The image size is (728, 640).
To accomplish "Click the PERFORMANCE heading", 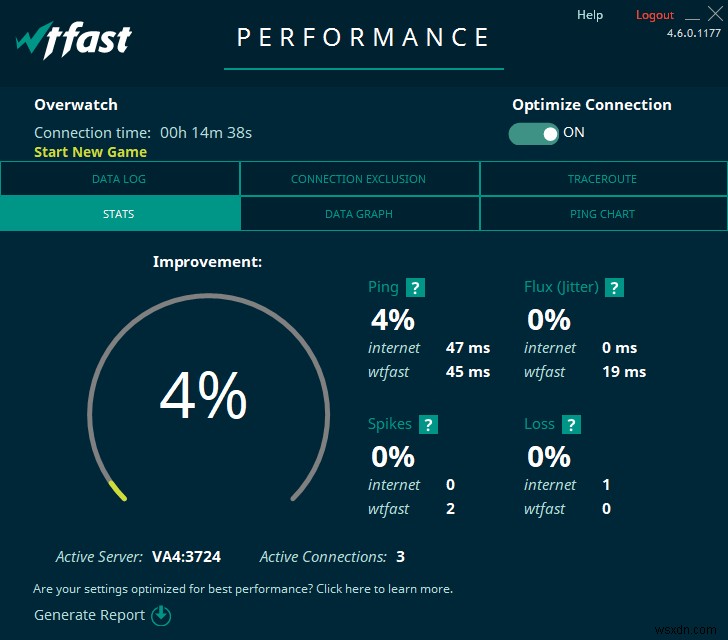I will click(364, 38).
